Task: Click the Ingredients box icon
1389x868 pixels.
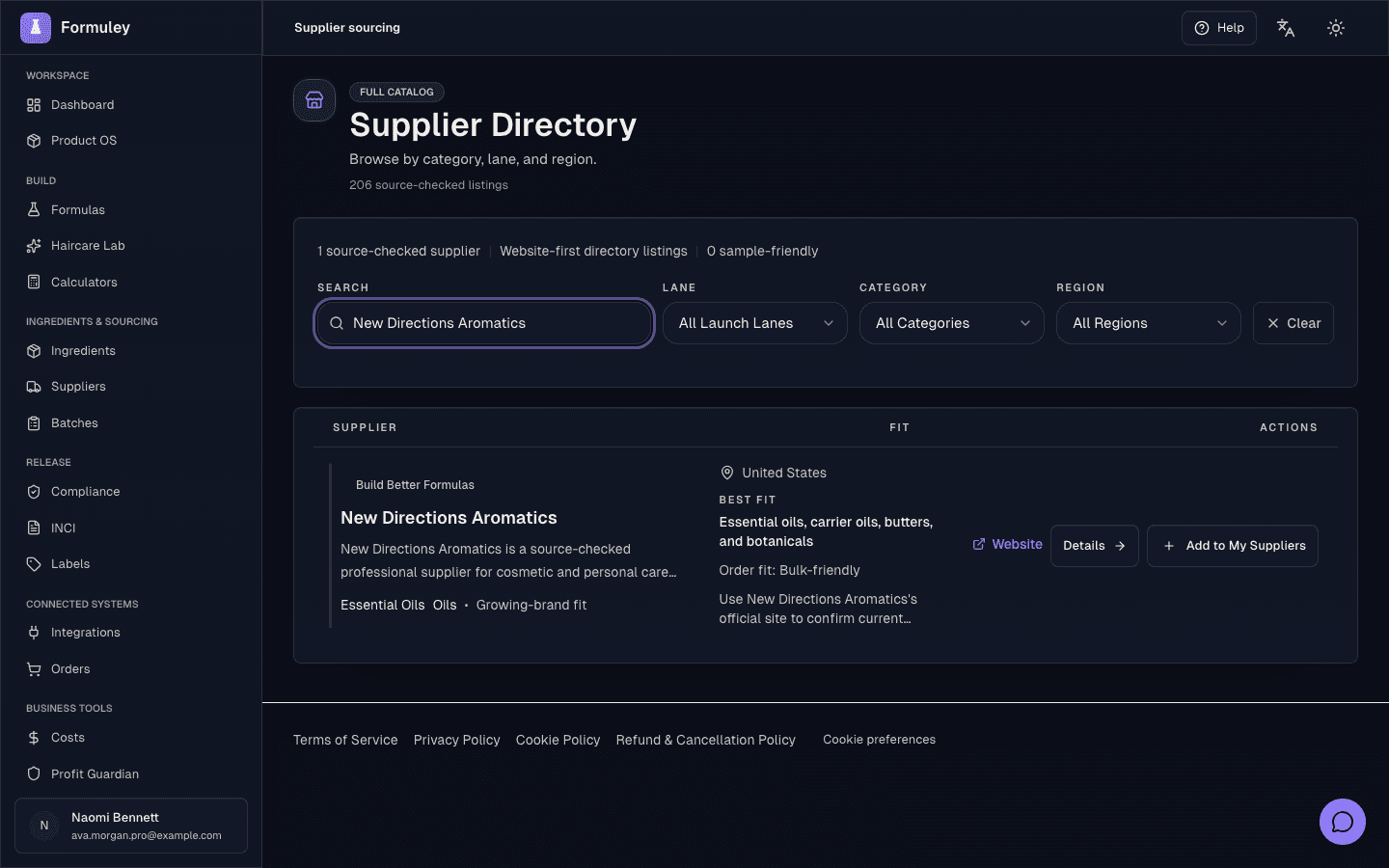Action: (x=34, y=351)
